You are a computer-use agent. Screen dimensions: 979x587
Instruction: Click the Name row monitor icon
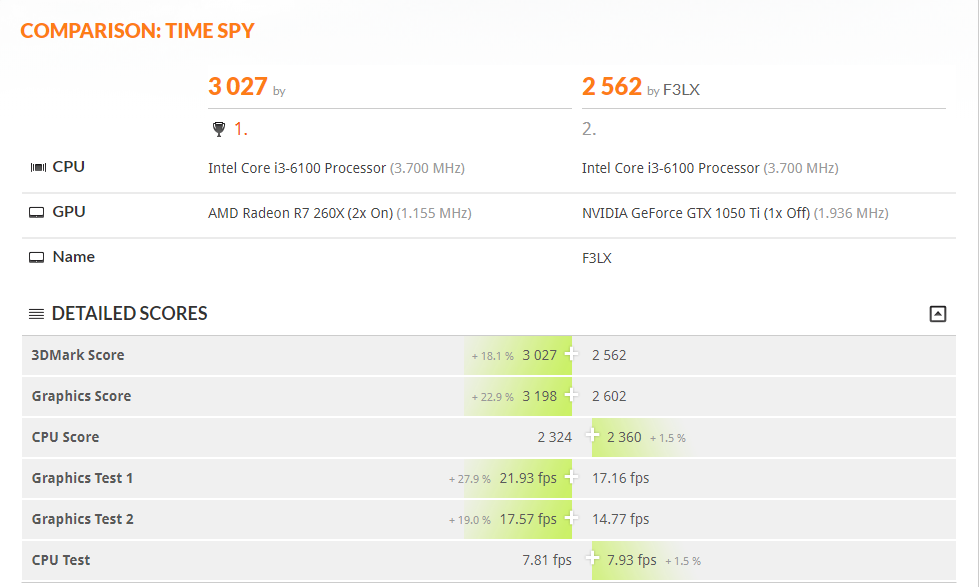[x=37, y=257]
